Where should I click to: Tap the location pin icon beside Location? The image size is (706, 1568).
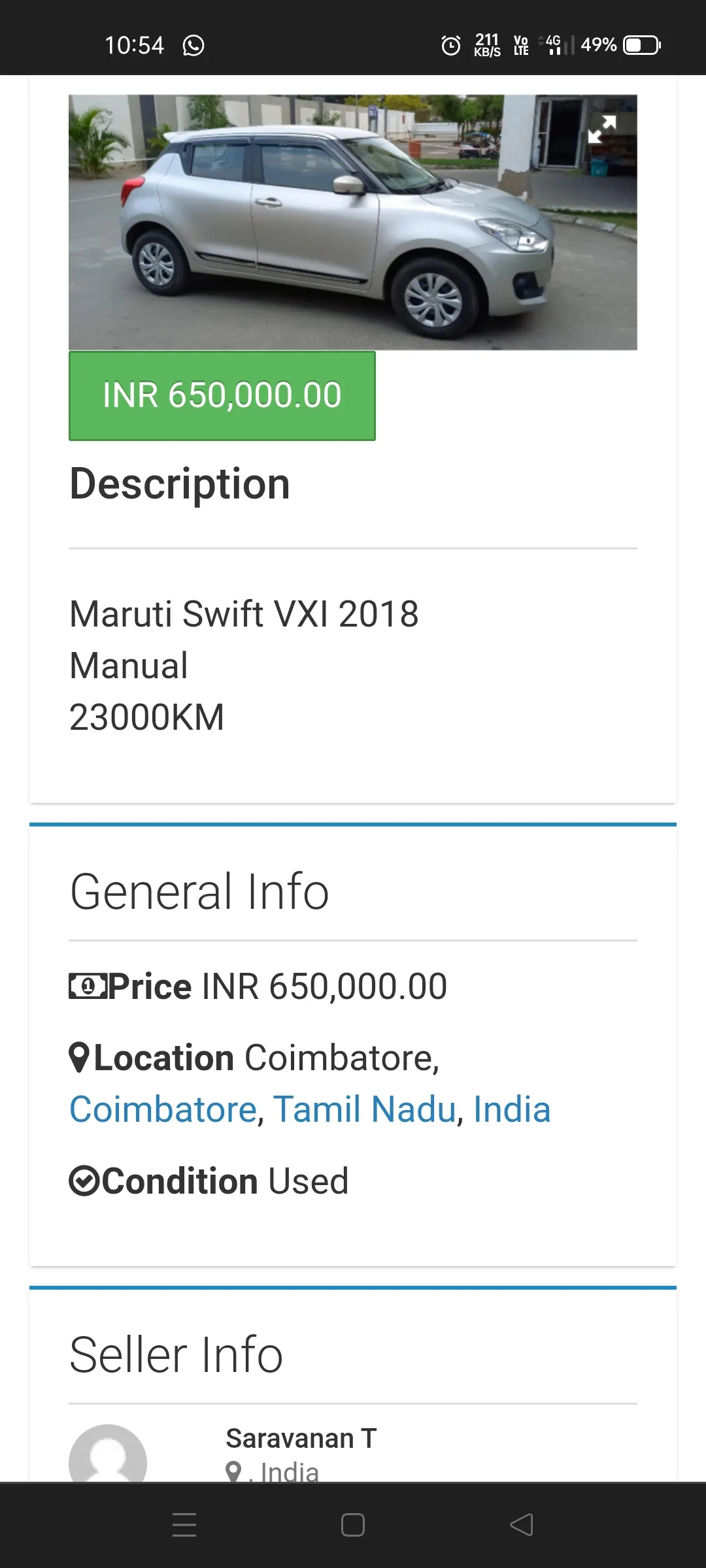79,1058
